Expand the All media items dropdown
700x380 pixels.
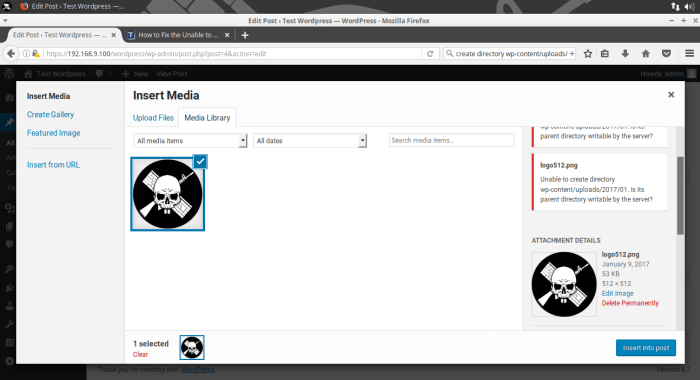tap(190, 141)
